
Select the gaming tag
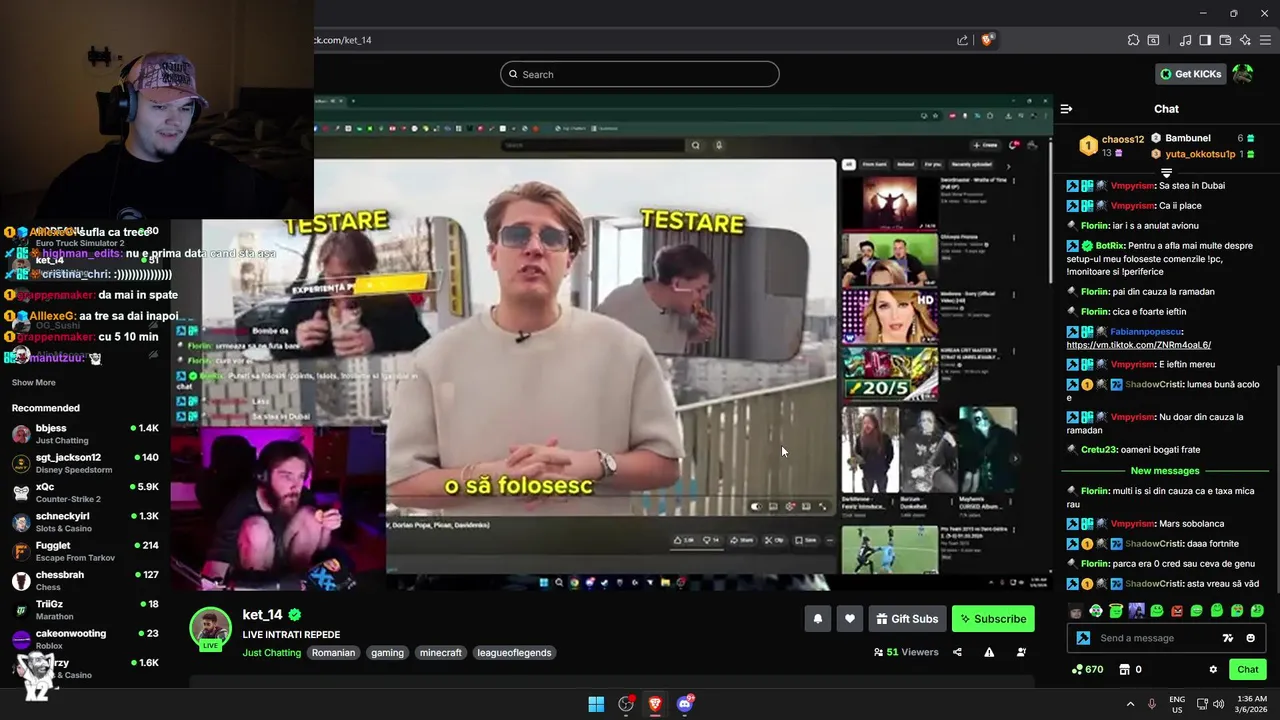pos(387,653)
